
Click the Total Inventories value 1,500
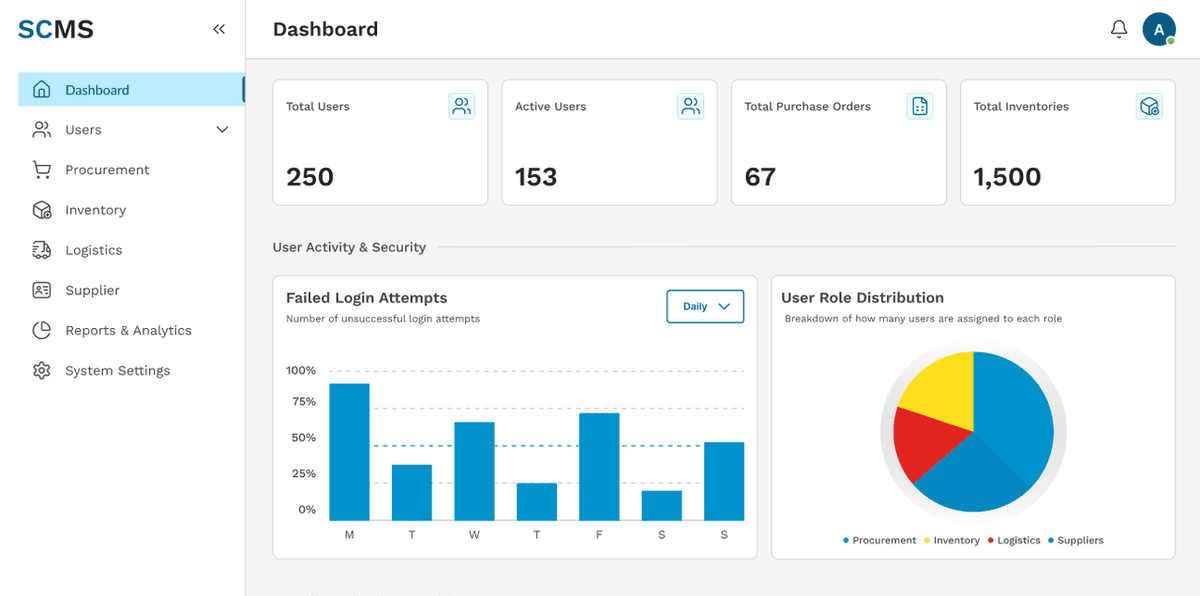pos(1007,177)
